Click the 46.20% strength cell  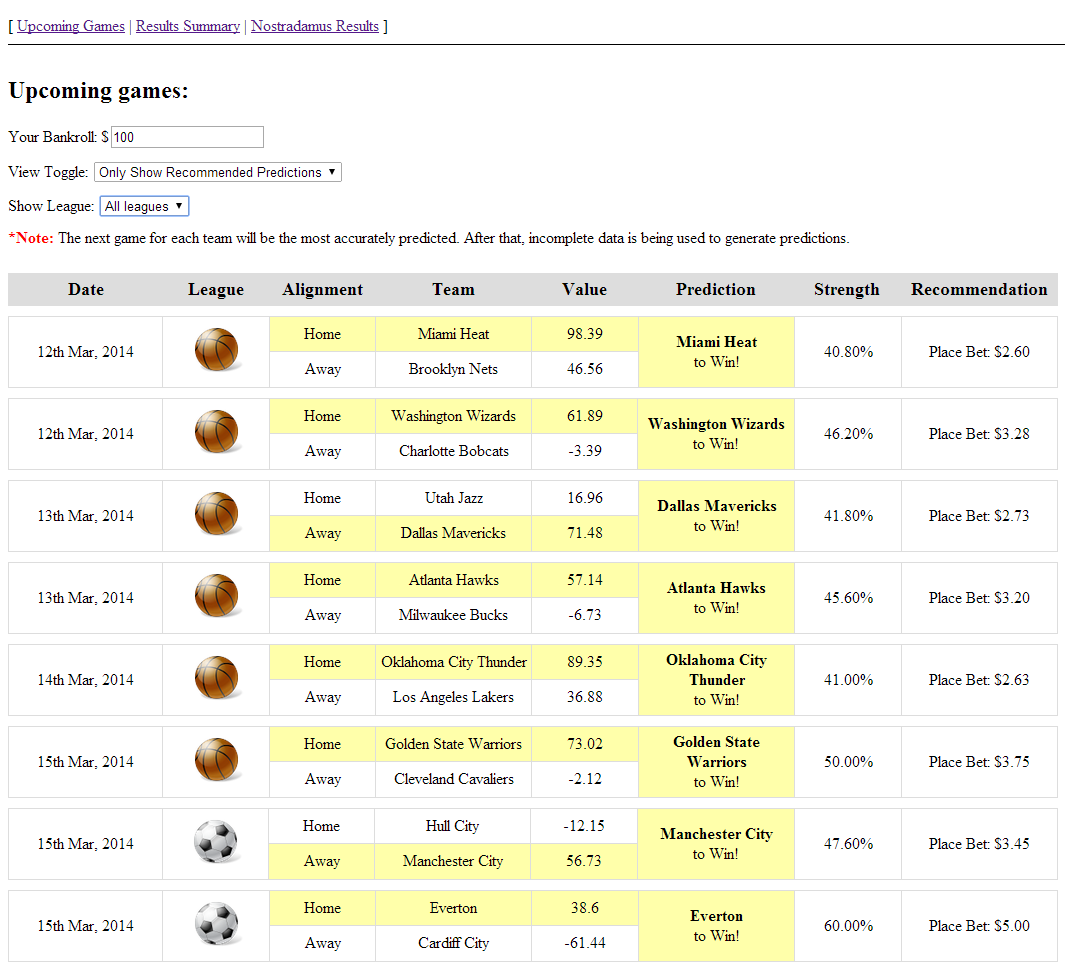(848, 435)
